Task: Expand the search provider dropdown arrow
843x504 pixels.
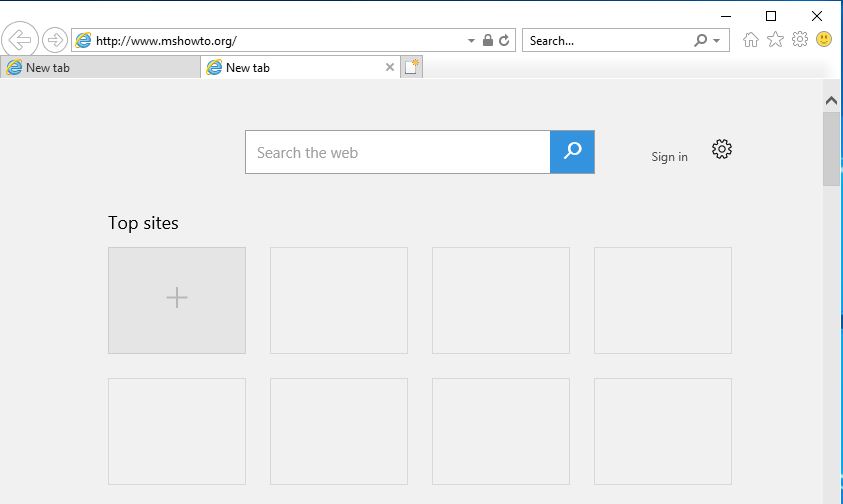Action: click(716, 41)
